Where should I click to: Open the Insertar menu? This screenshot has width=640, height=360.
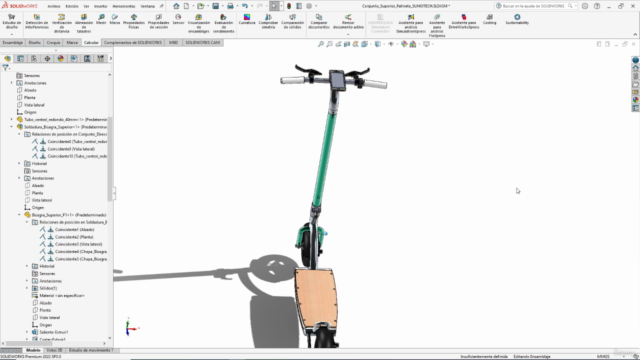(100, 6)
